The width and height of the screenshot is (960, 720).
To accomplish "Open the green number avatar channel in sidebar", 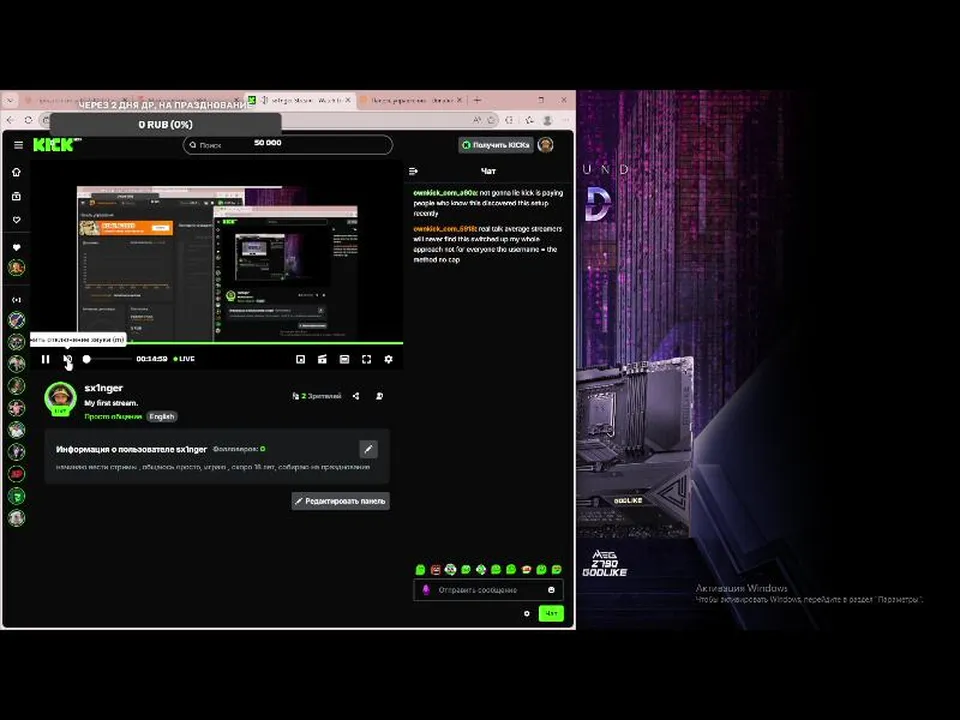I will tap(17, 496).
